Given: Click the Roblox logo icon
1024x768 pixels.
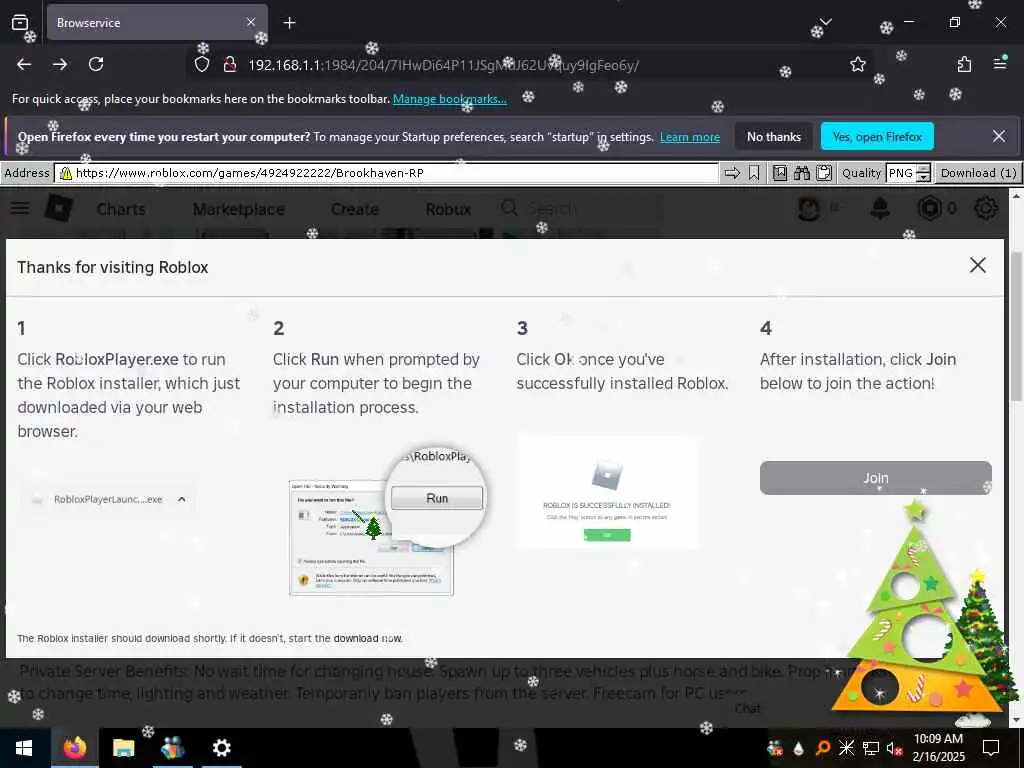Looking at the screenshot, I should coord(59,209).
